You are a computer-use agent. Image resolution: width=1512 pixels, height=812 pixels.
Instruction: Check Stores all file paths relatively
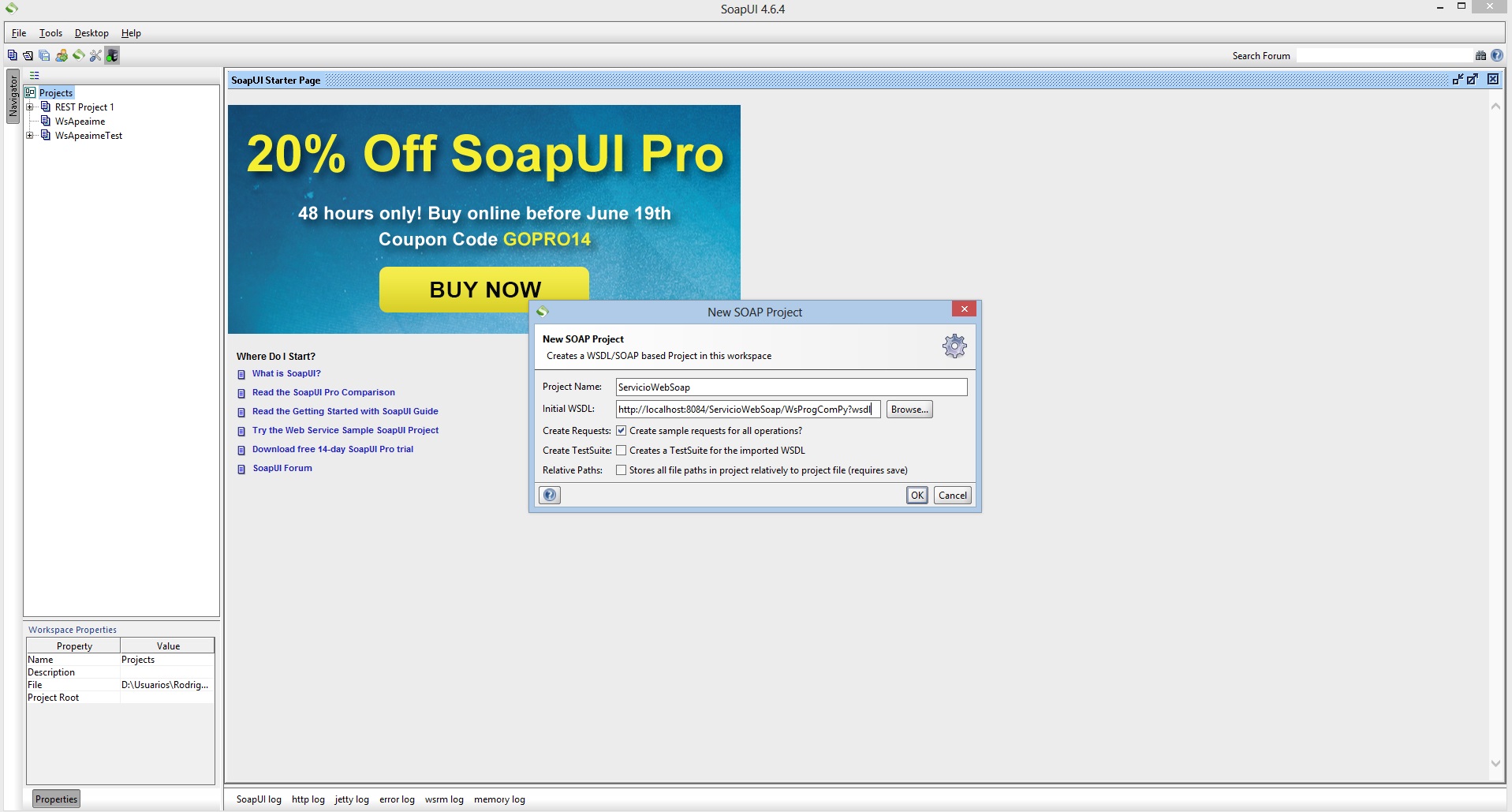(x=622, y=470)
